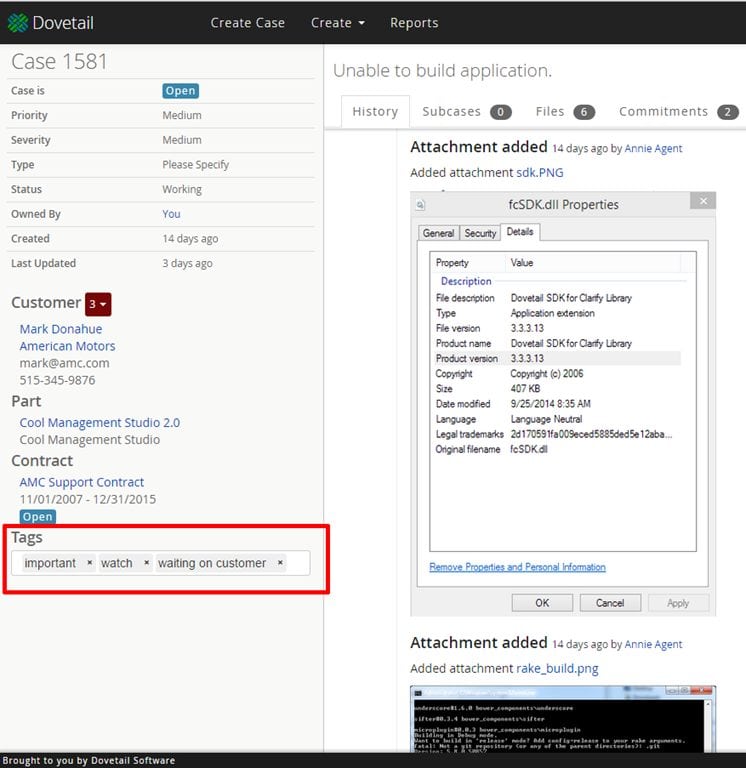Click contract dates 11/01/2007 - 12/31/2015

click(x=88, y=499)
